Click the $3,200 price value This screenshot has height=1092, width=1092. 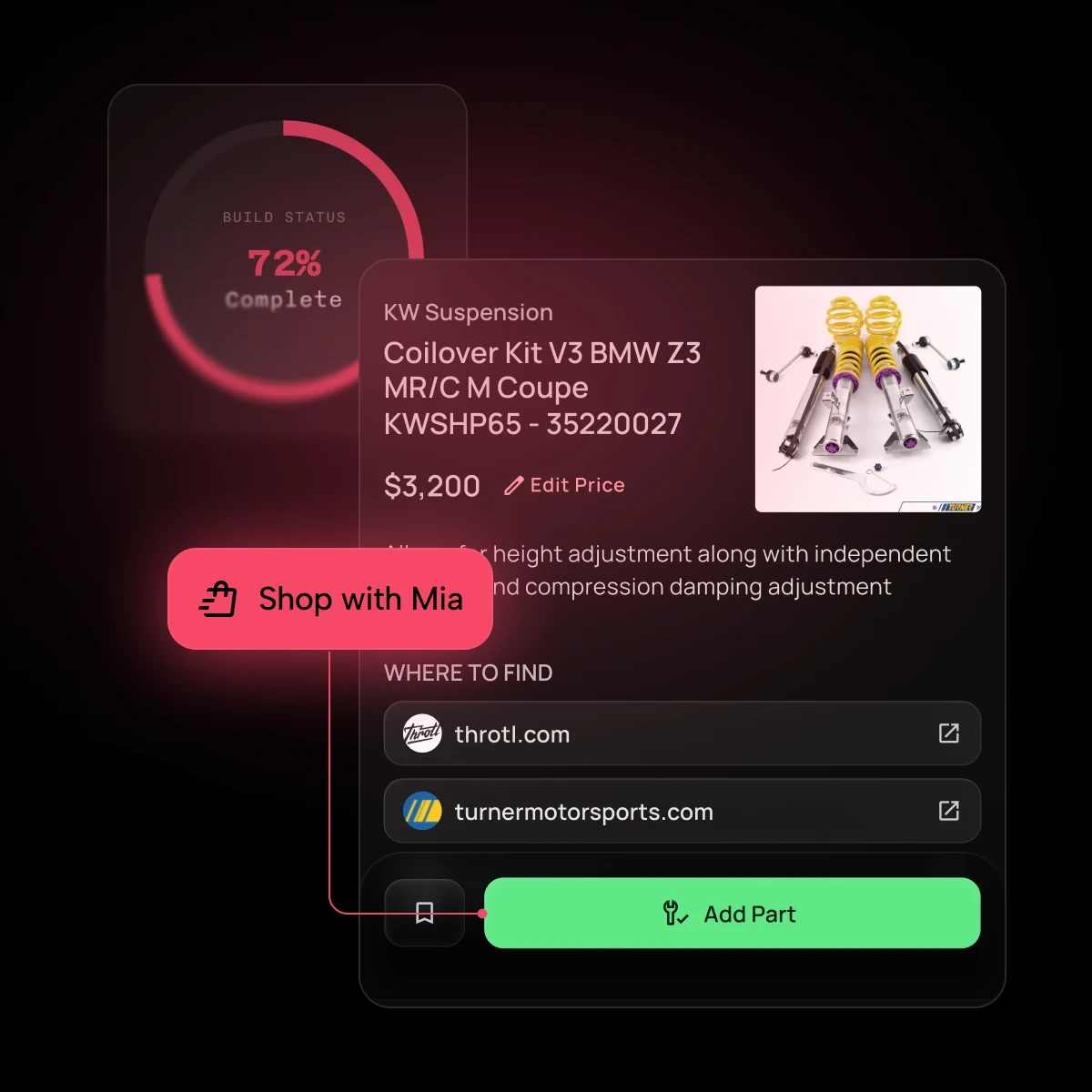432,487
